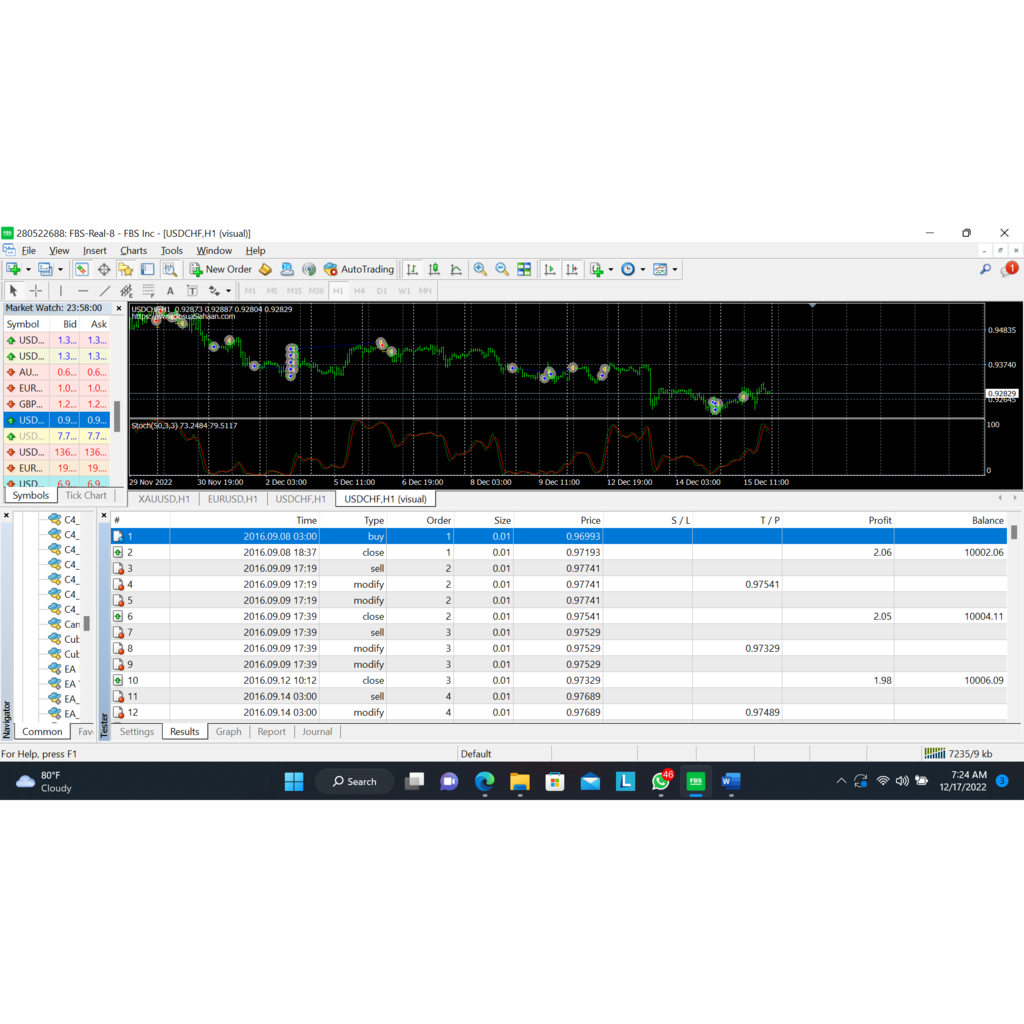Switch timeframe to H4
Screen dimensions: 1024x1024
359,291
